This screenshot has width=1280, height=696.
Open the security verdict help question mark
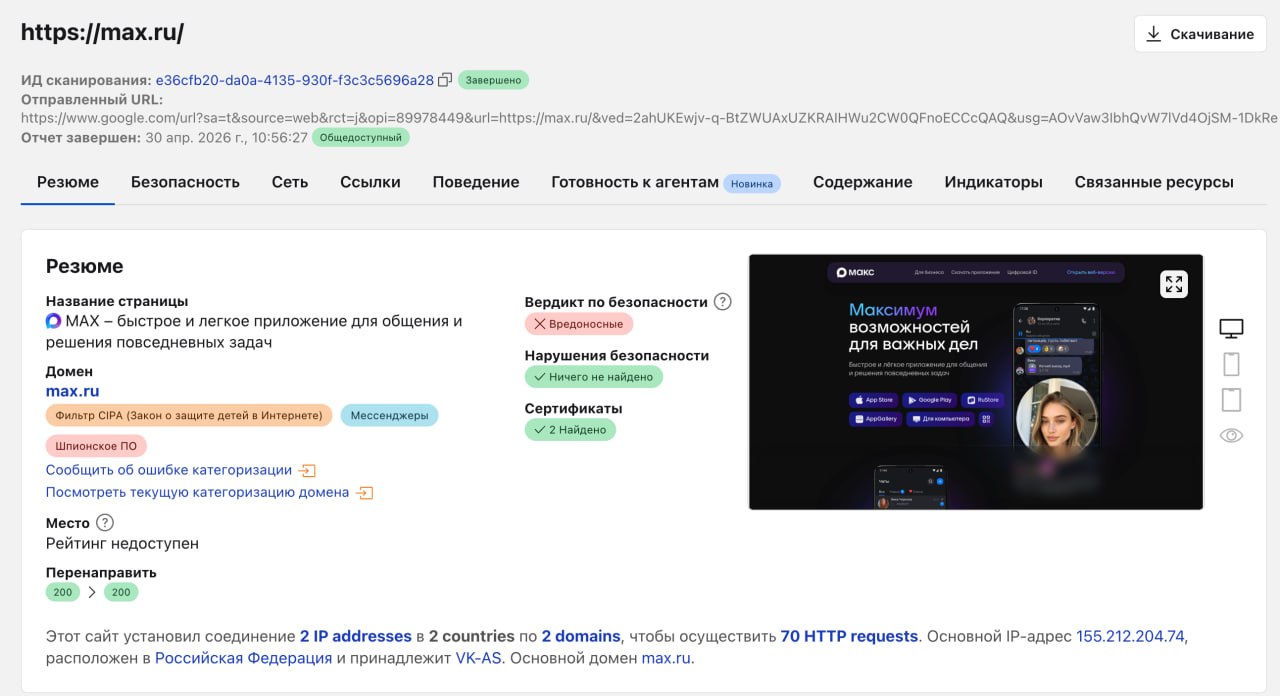[722, 301]
